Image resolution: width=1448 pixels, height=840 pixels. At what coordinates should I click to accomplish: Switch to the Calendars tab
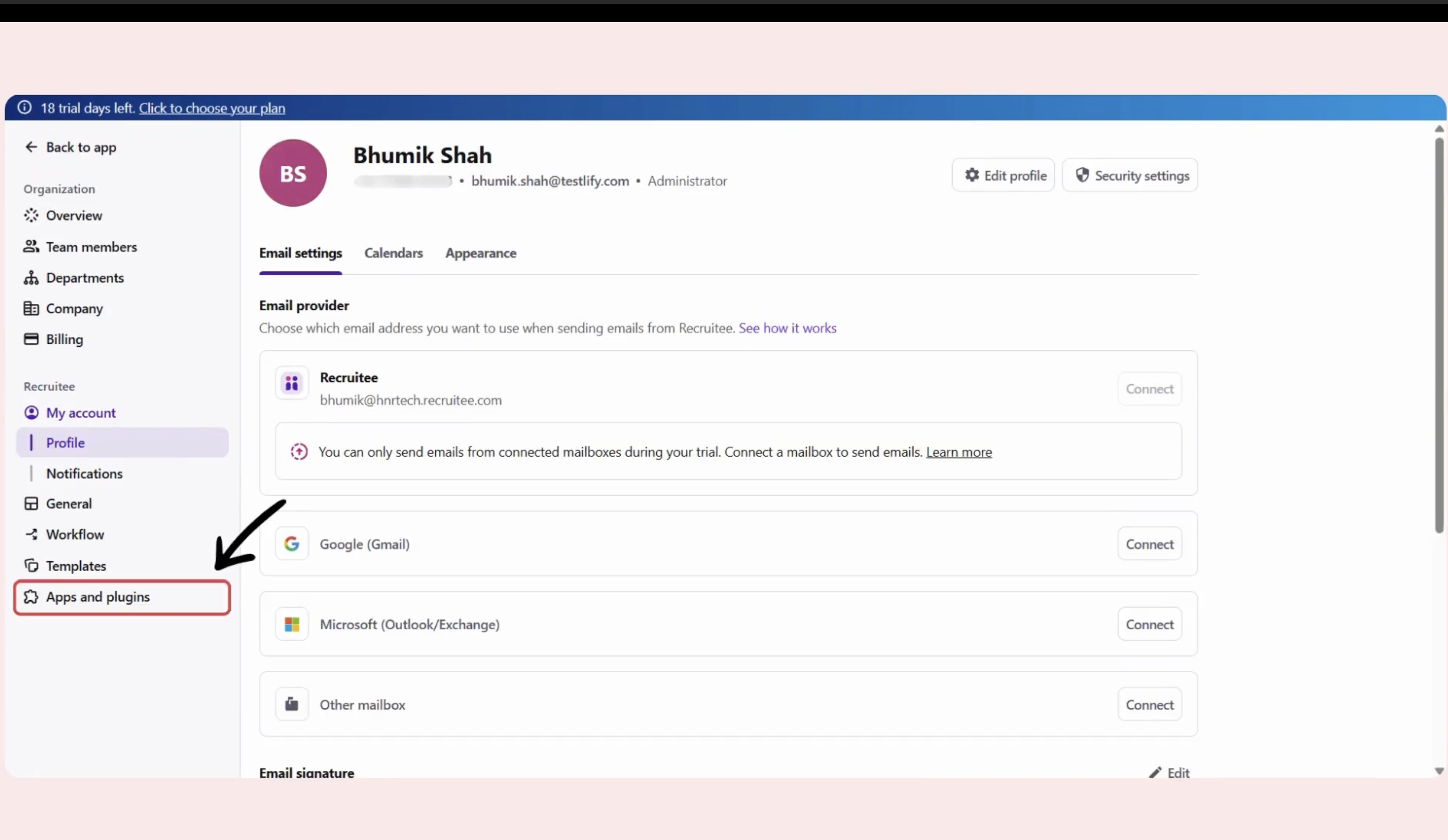[393, 253]
